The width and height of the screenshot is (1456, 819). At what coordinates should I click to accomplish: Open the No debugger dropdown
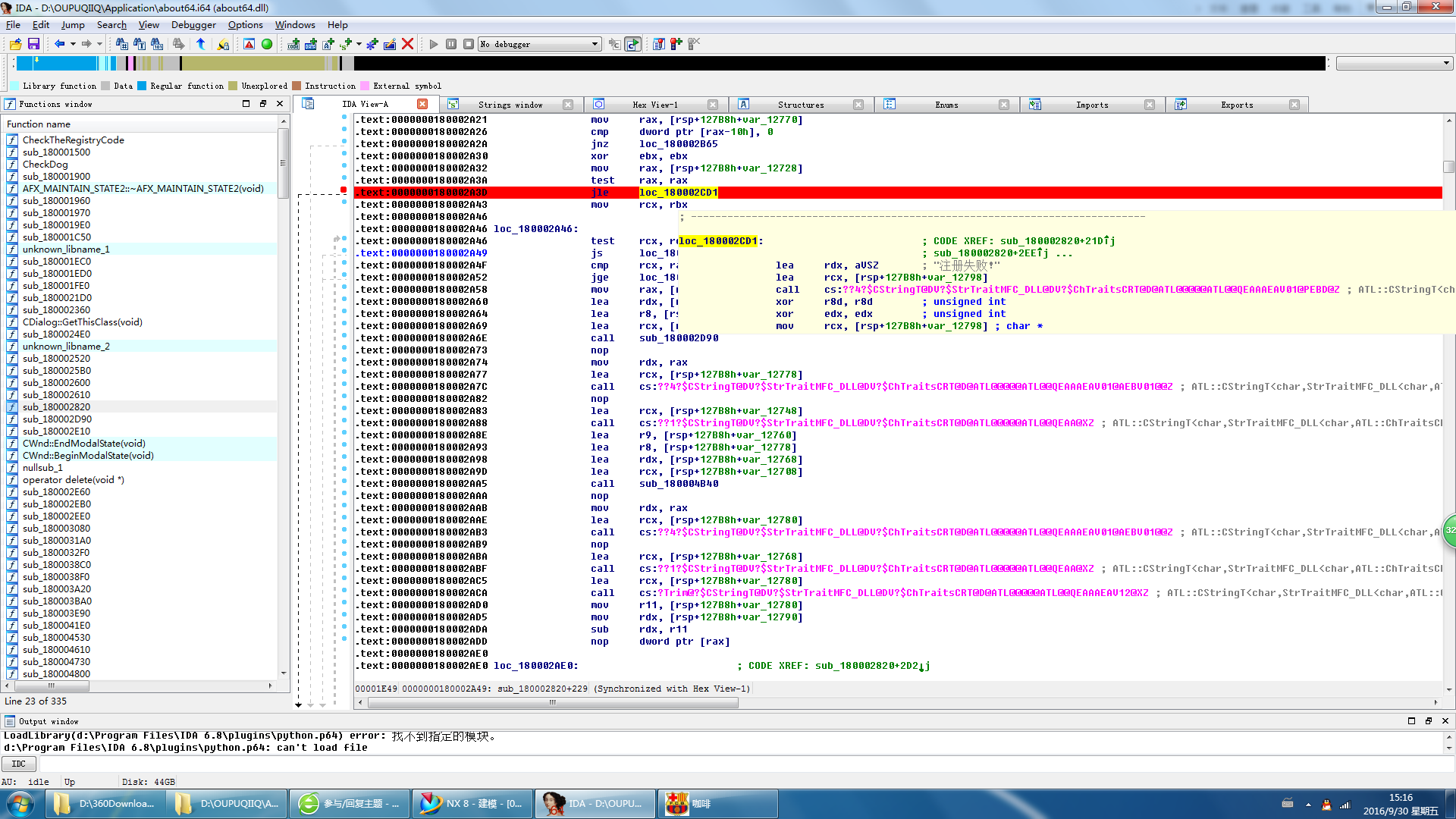pyautogui.click(x=540, y=44)
